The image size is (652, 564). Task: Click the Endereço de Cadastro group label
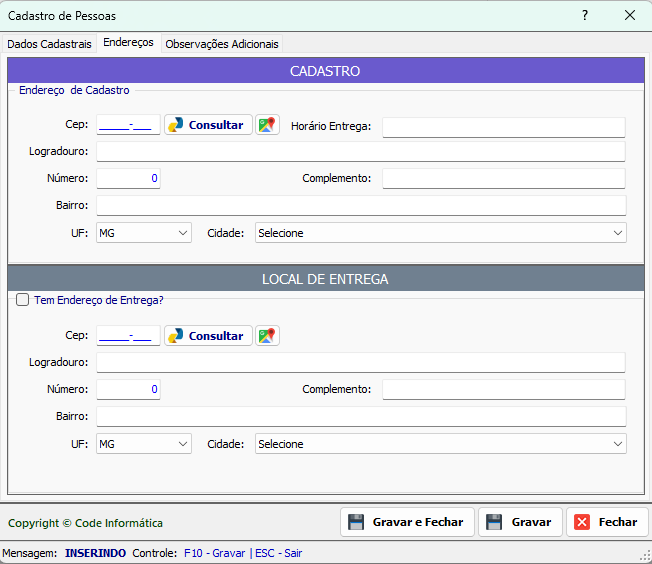click(74, 90)
